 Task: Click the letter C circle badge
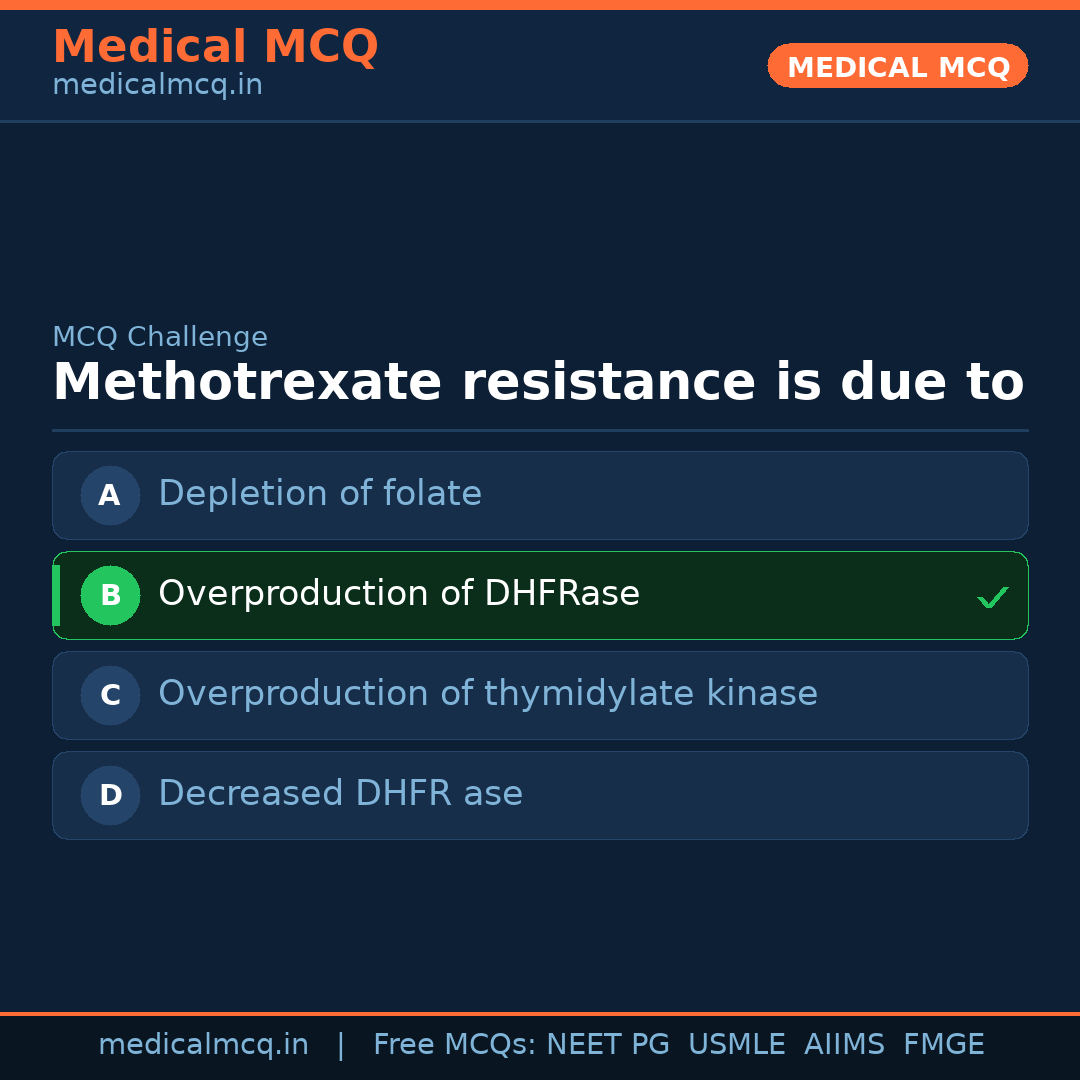click(x=110, y=695)
